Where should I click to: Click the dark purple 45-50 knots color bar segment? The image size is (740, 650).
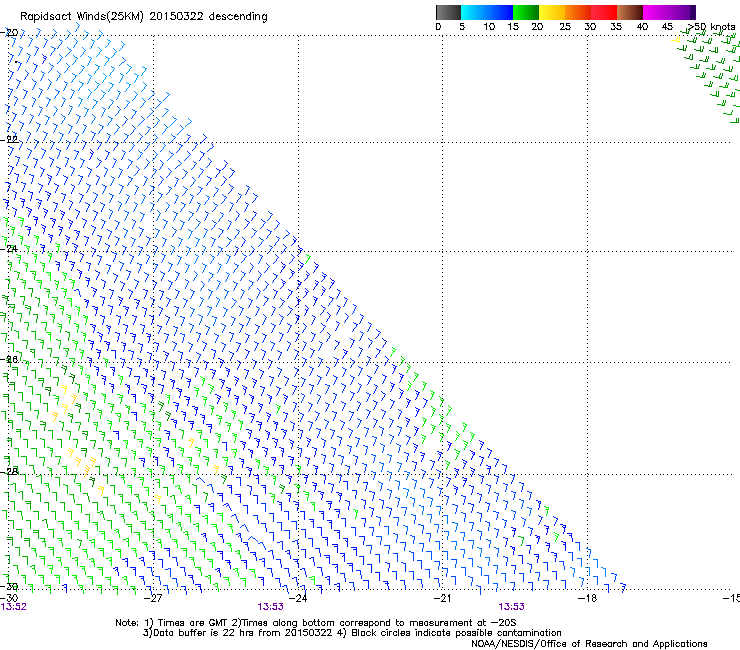point(682,12)
